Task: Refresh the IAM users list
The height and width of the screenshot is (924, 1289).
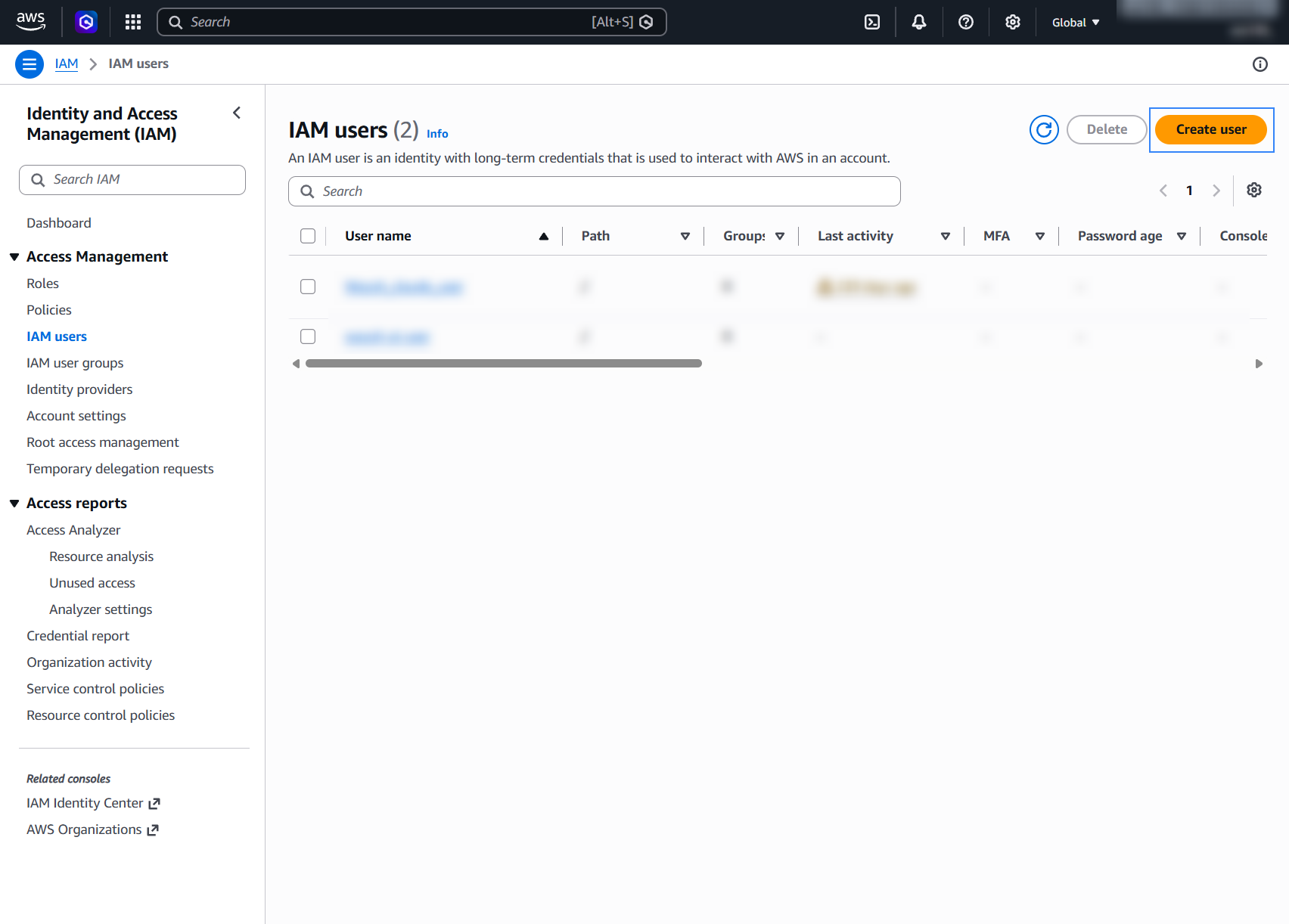Action: click(x=1044, y=130)
